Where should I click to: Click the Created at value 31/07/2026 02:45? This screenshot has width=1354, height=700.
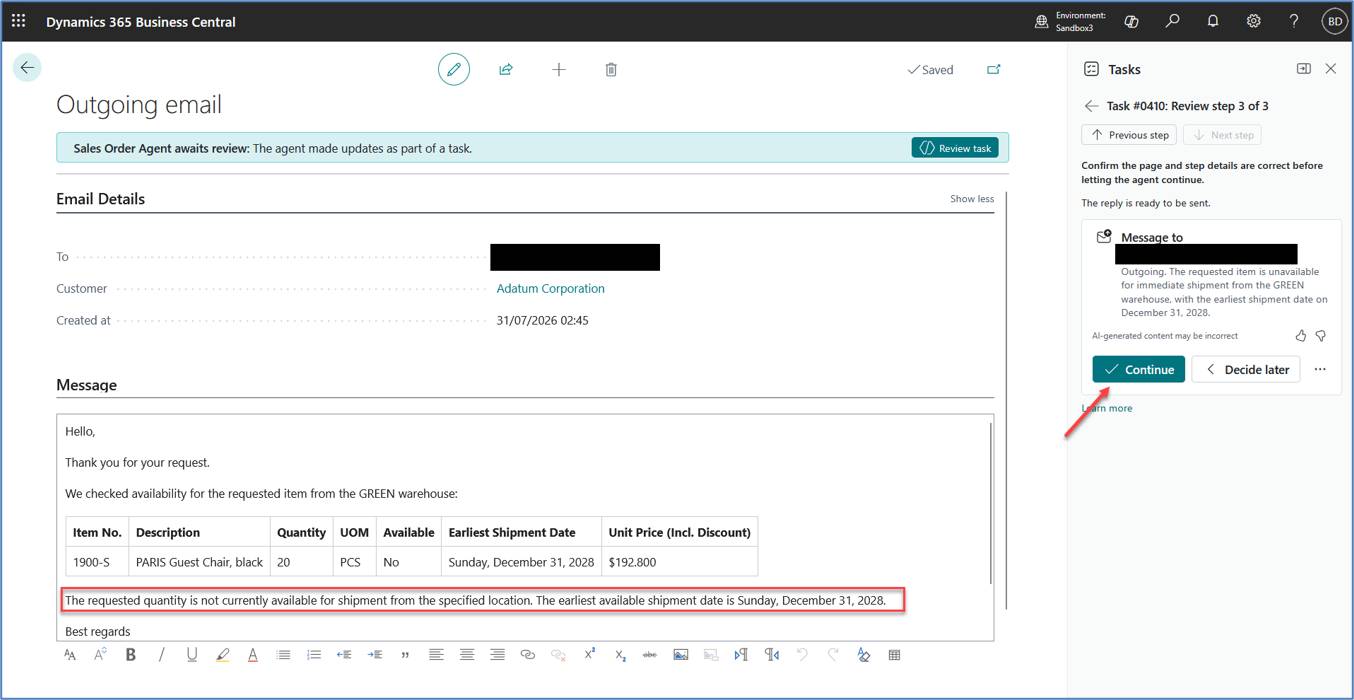pyautogui.click(x=543, y=321)
